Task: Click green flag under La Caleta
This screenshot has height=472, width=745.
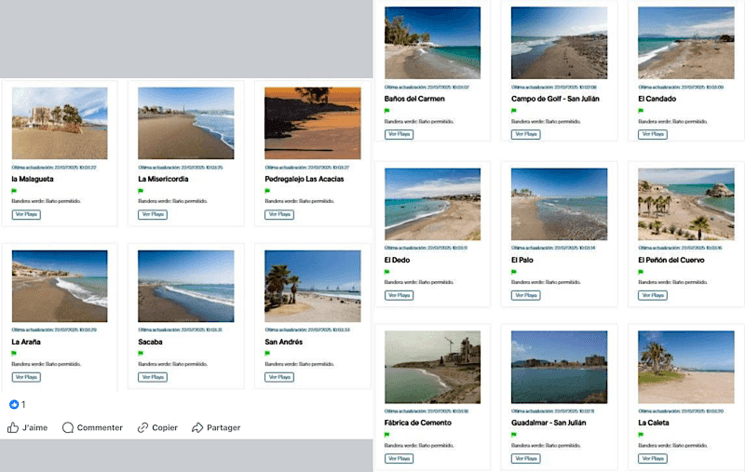Action: pyautogui.click(x=640, y=434)
